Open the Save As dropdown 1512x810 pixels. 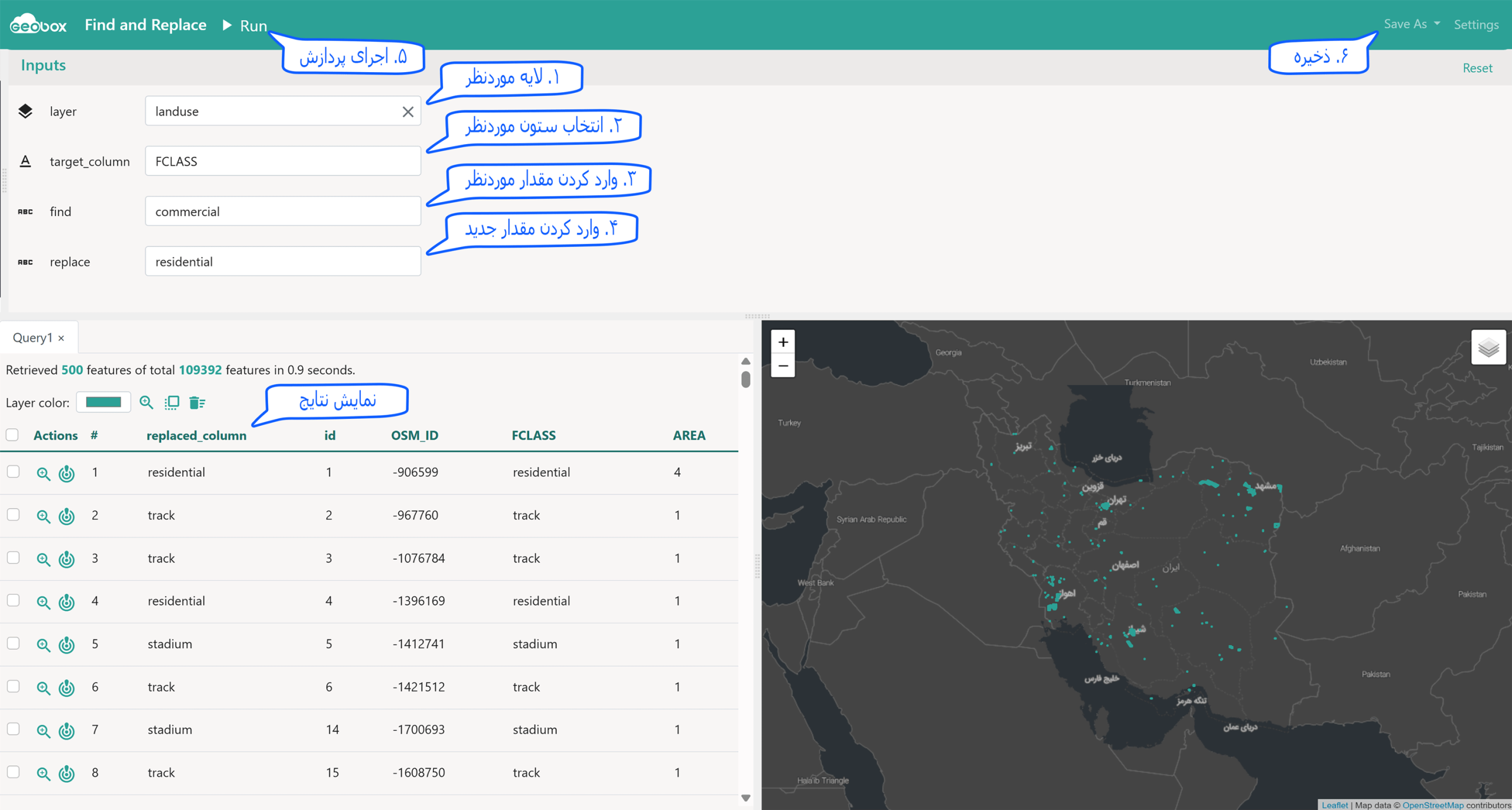[x=1412, y=24]
